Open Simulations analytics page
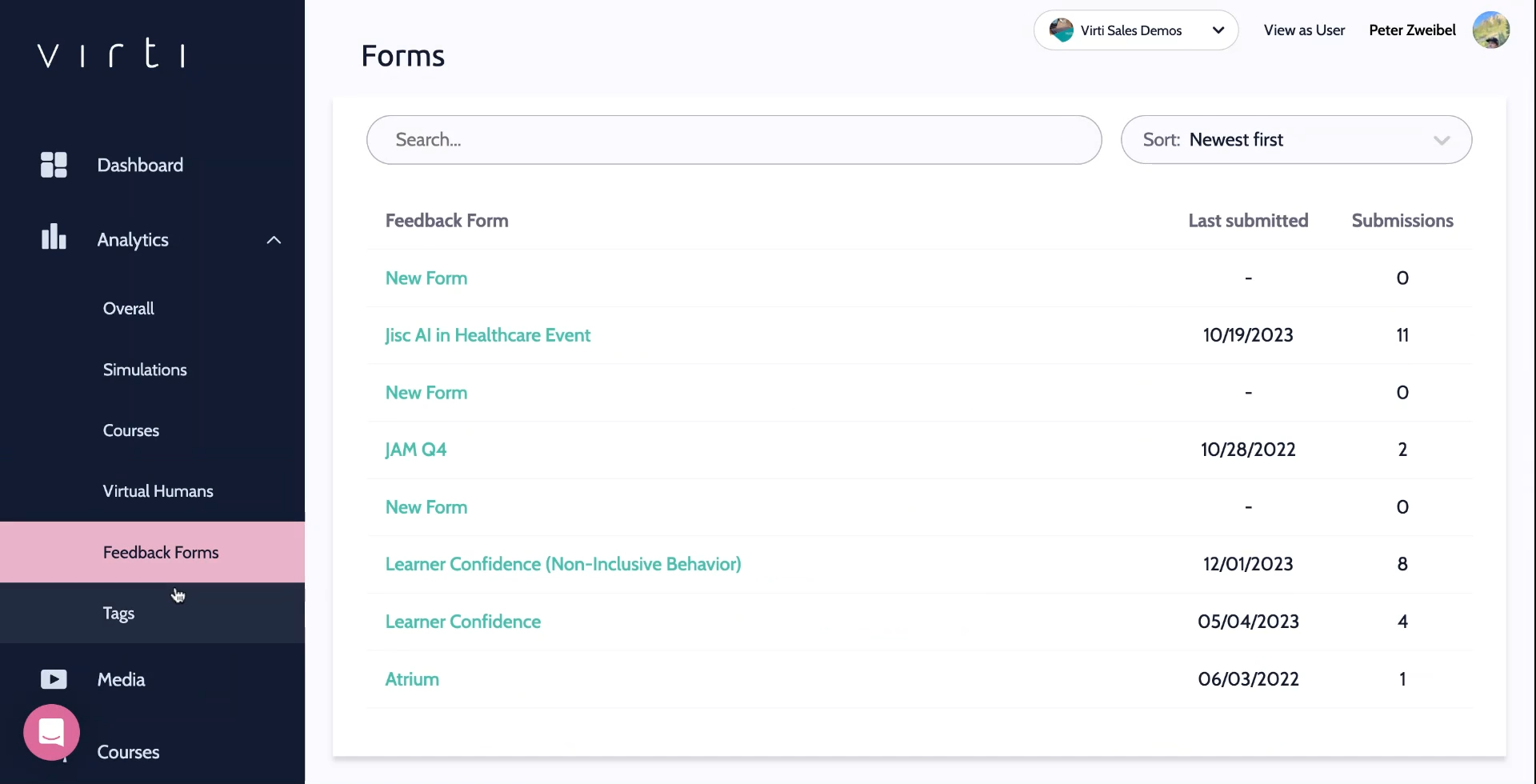Screen dimensions: 1536x784 tap(145, 370)
